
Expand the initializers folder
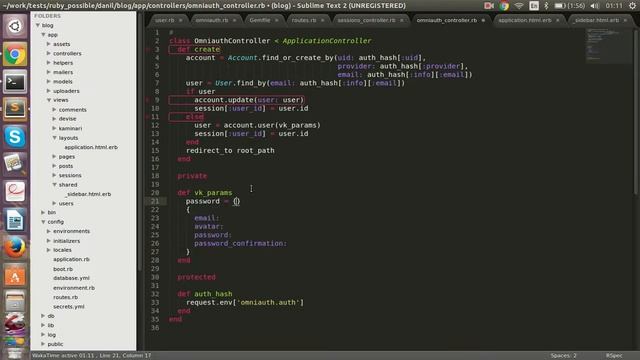49,241
